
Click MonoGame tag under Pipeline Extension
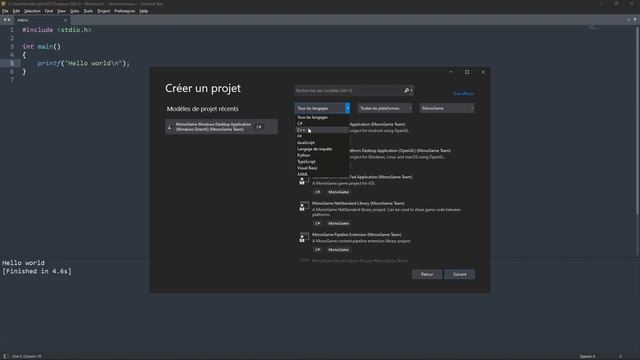tap(338, 249)
